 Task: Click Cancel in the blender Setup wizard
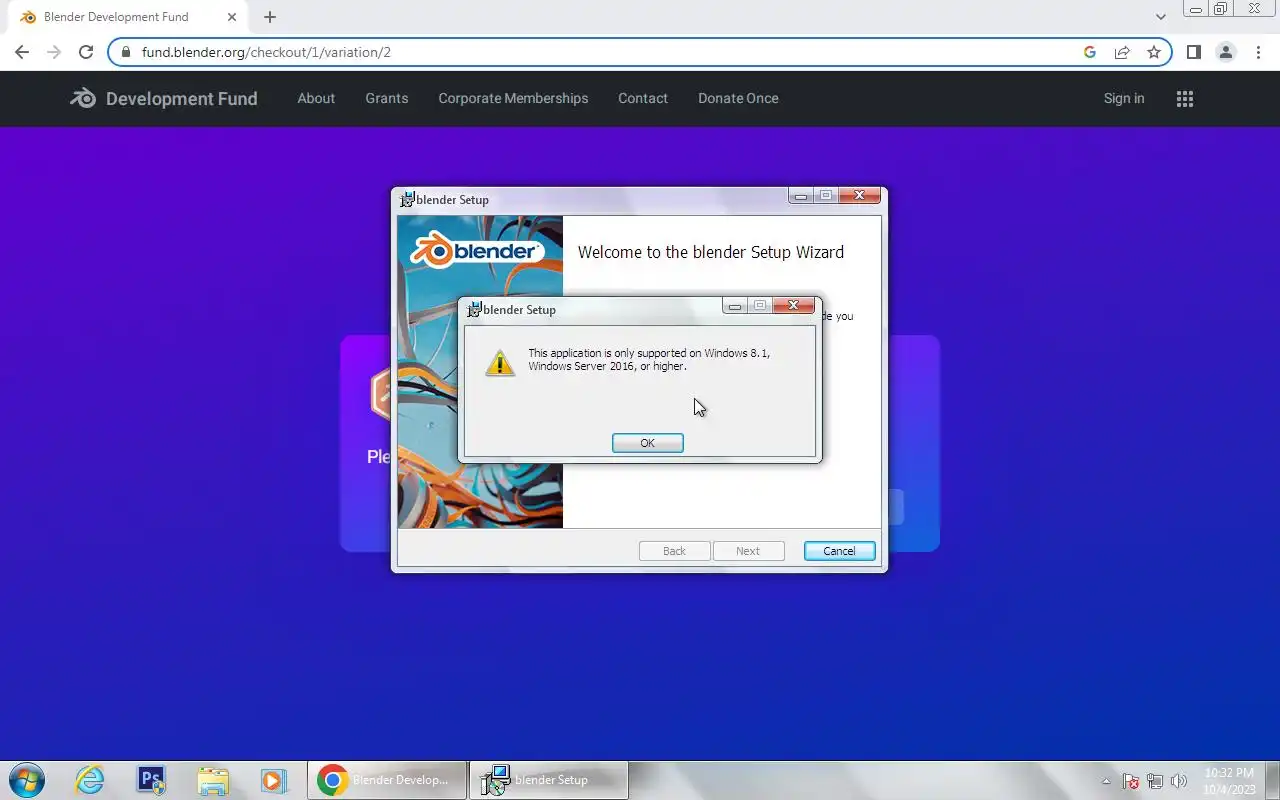[x=839, y=551]
